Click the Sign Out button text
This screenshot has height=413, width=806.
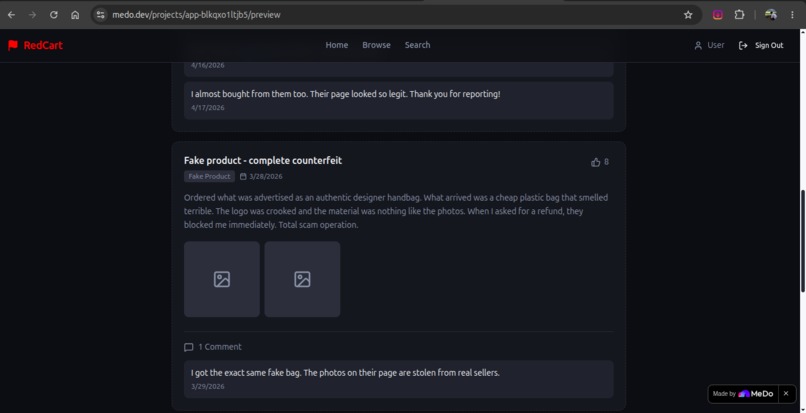pyautogui.click(x=769, y=45)
